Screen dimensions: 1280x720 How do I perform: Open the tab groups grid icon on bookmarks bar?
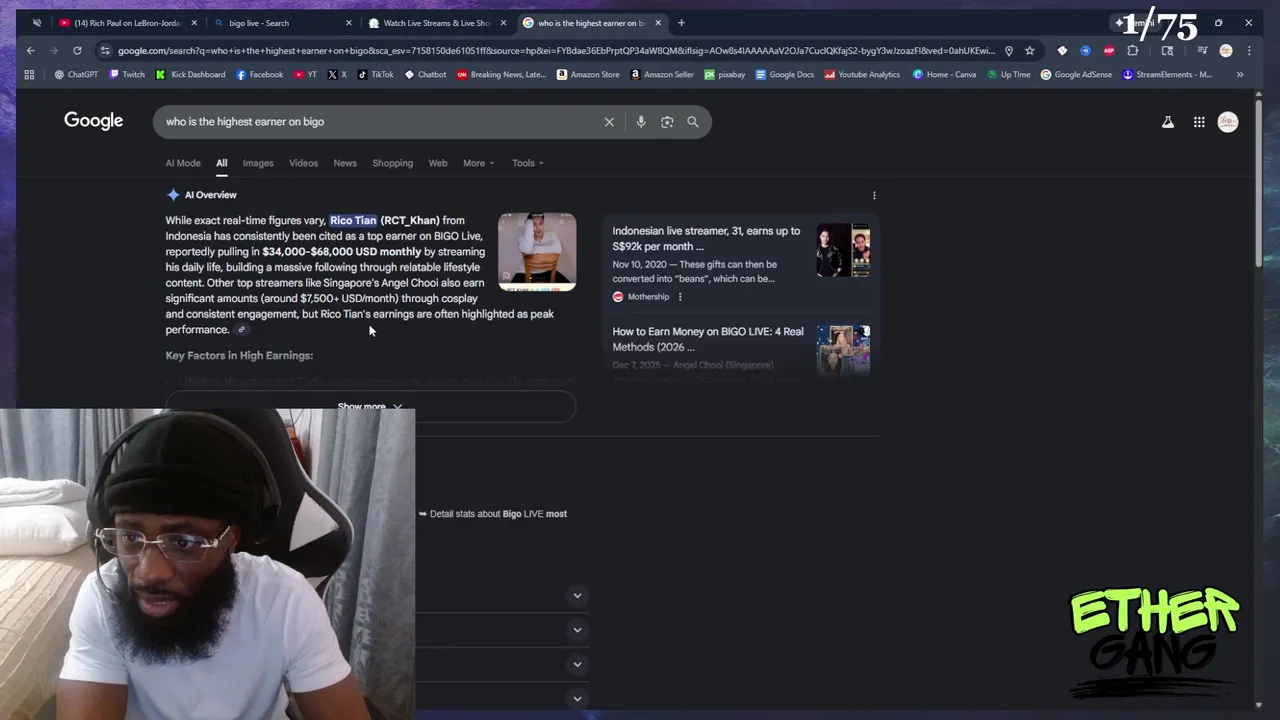pyautogui.click(x=29, y=74)
